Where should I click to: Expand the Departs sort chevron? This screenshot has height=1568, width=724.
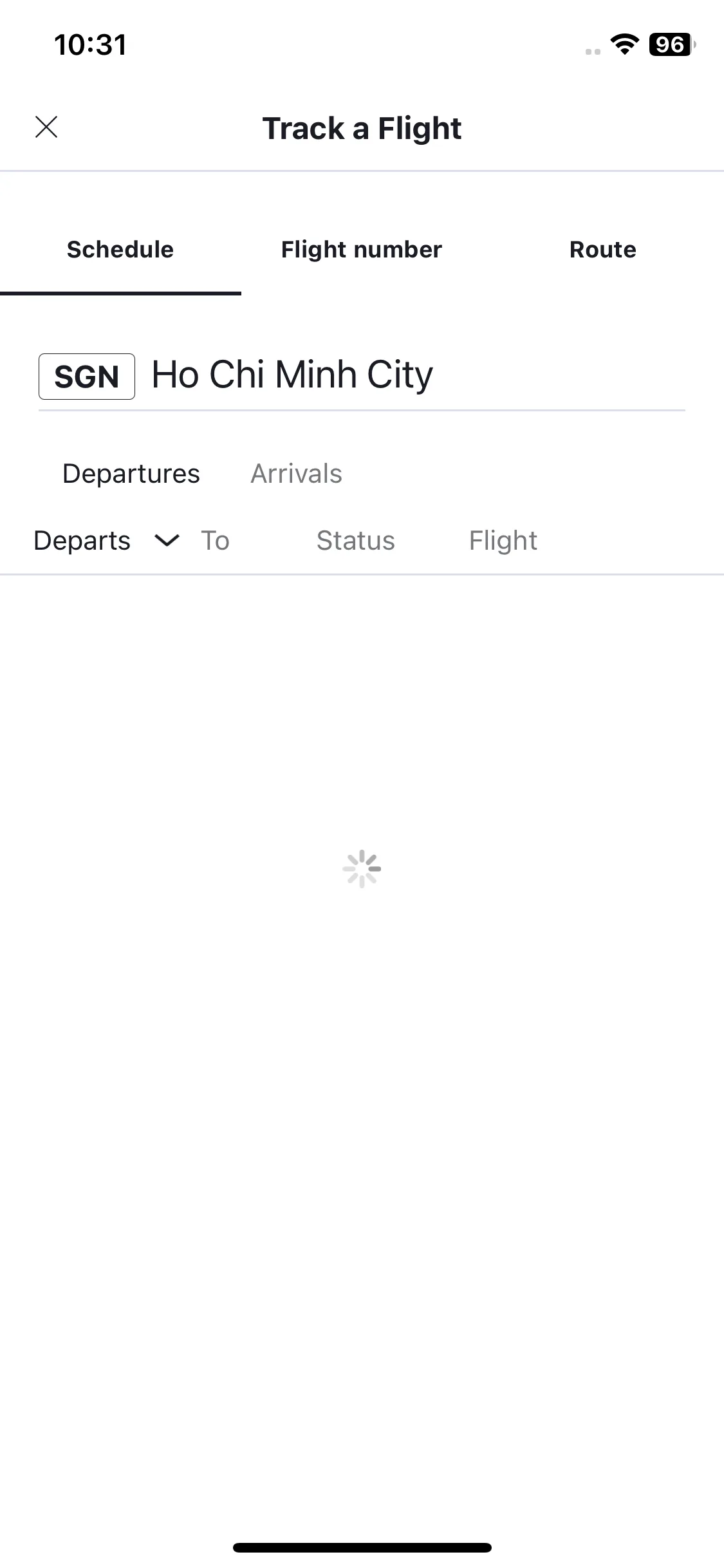tap(167, 541)
